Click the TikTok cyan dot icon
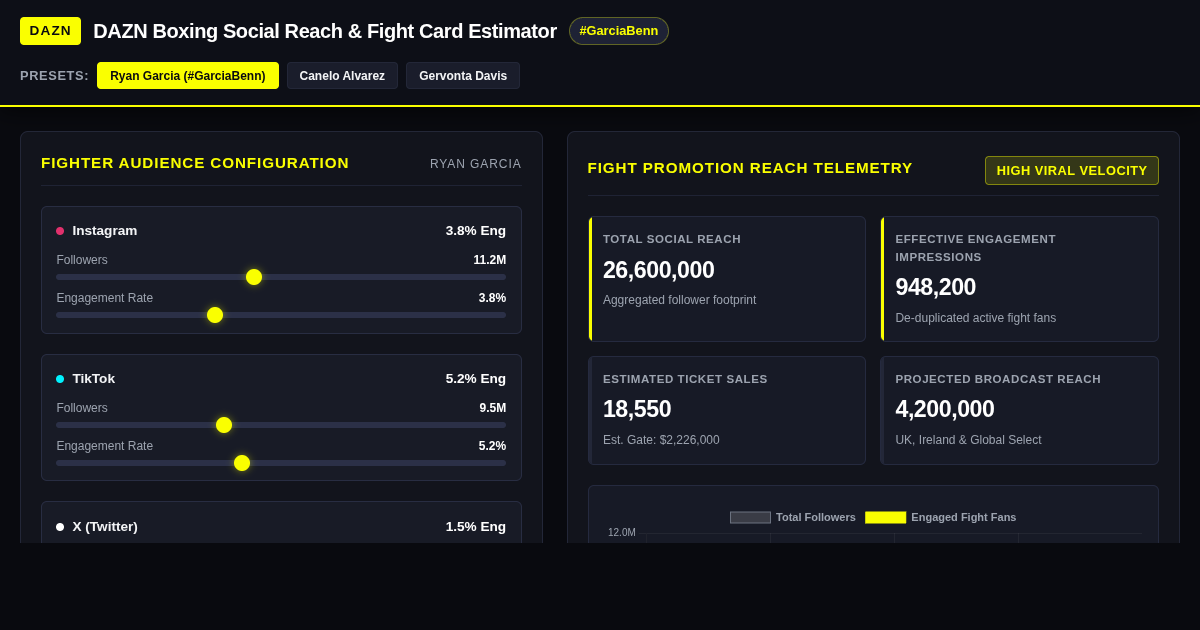 [60, 379]
